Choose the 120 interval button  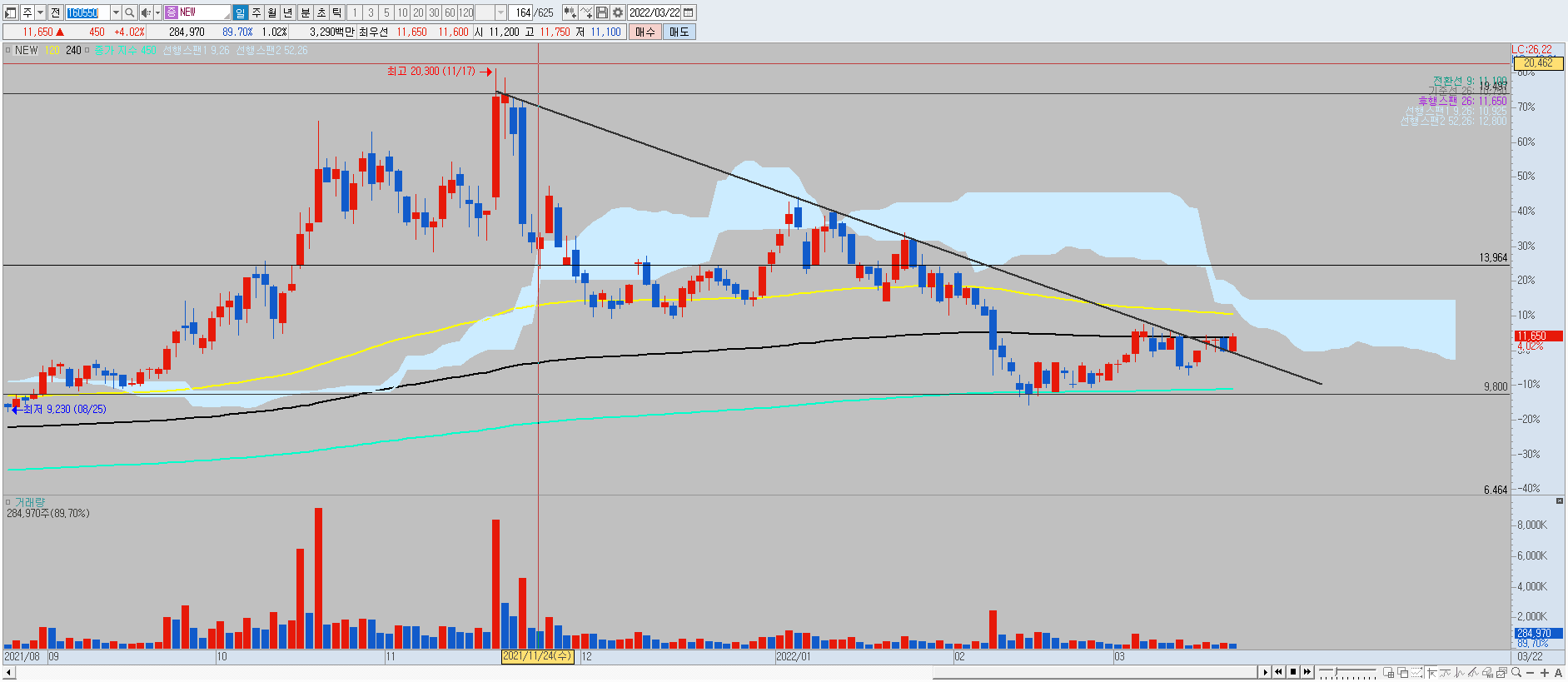(466, 12)
